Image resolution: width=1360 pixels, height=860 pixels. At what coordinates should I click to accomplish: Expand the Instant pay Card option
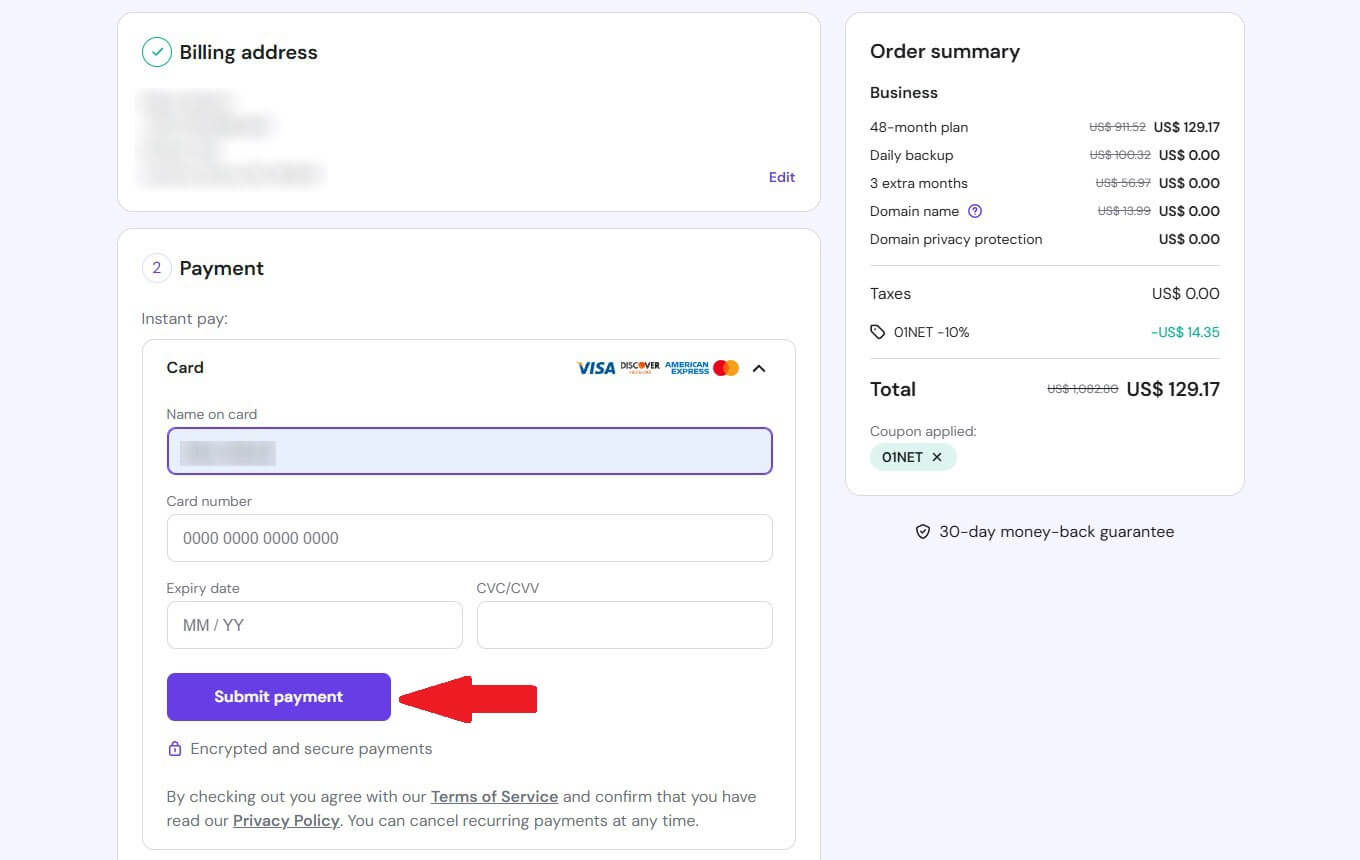coord(185,368)
